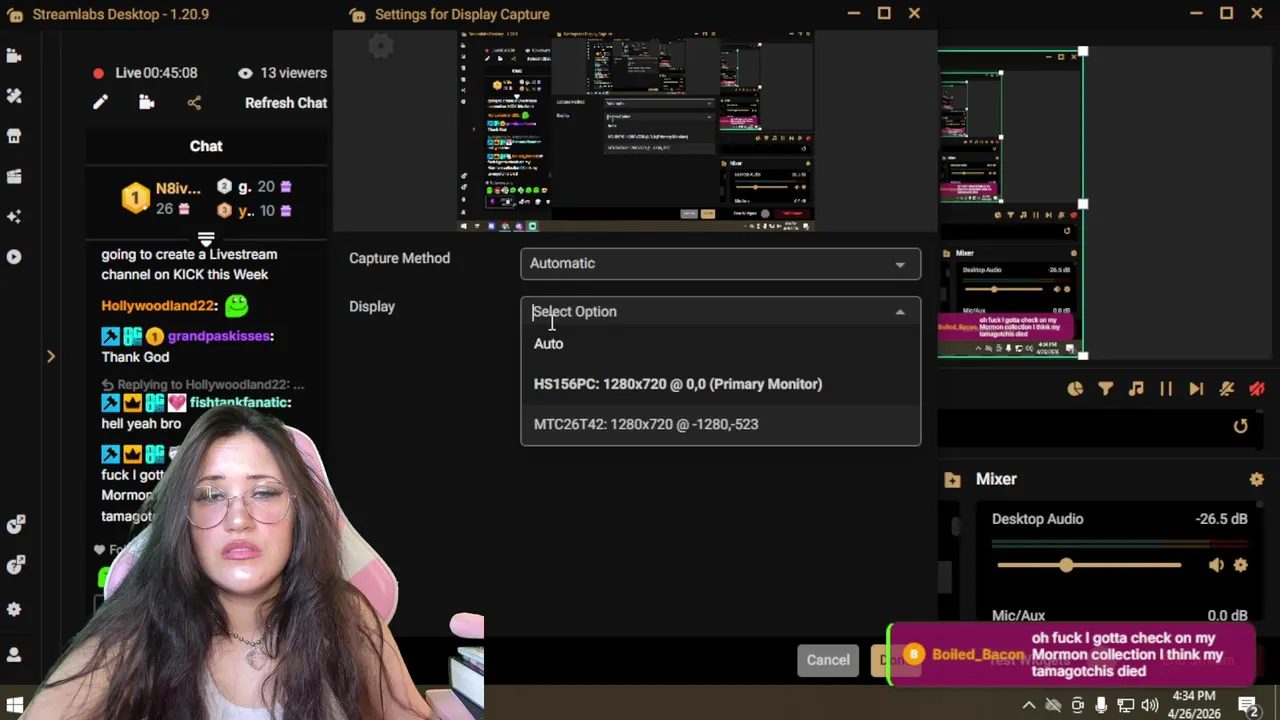The height and width of the screenshot is (720, 1280).
Task: Open the Editor from the left sidebar
Action: pyautogui.click(x=14, y=56)
